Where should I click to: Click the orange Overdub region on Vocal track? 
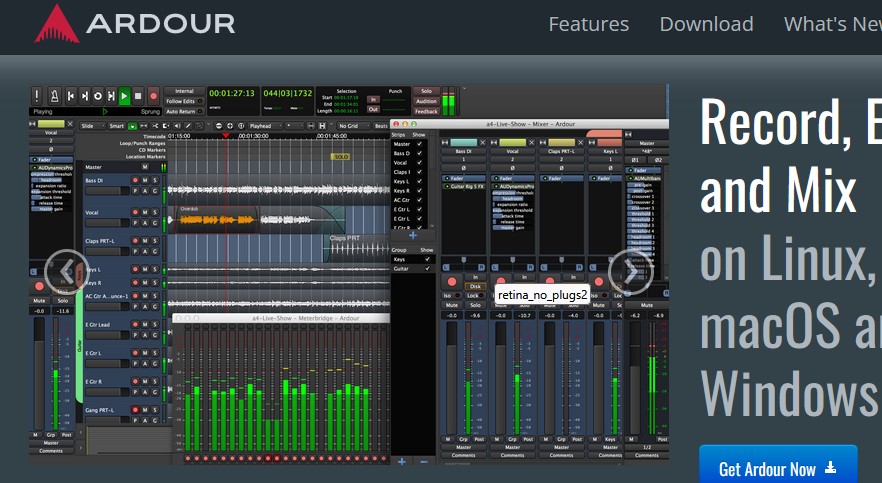click(x=215, y=220)
